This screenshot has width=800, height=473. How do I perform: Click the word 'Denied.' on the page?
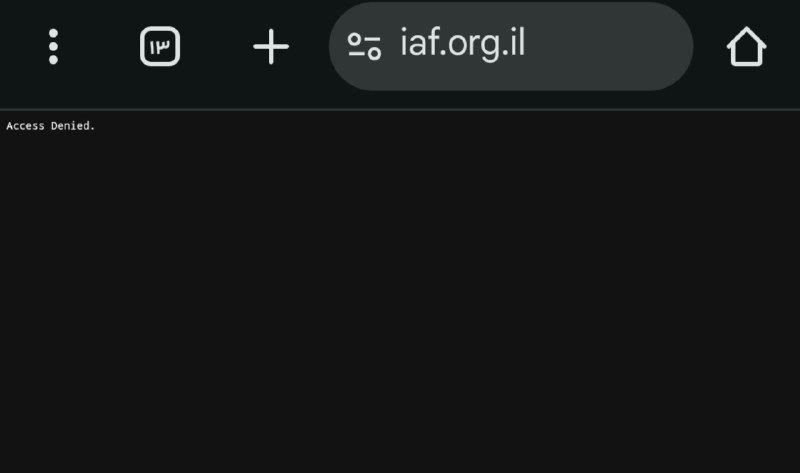tap(73, 126)
